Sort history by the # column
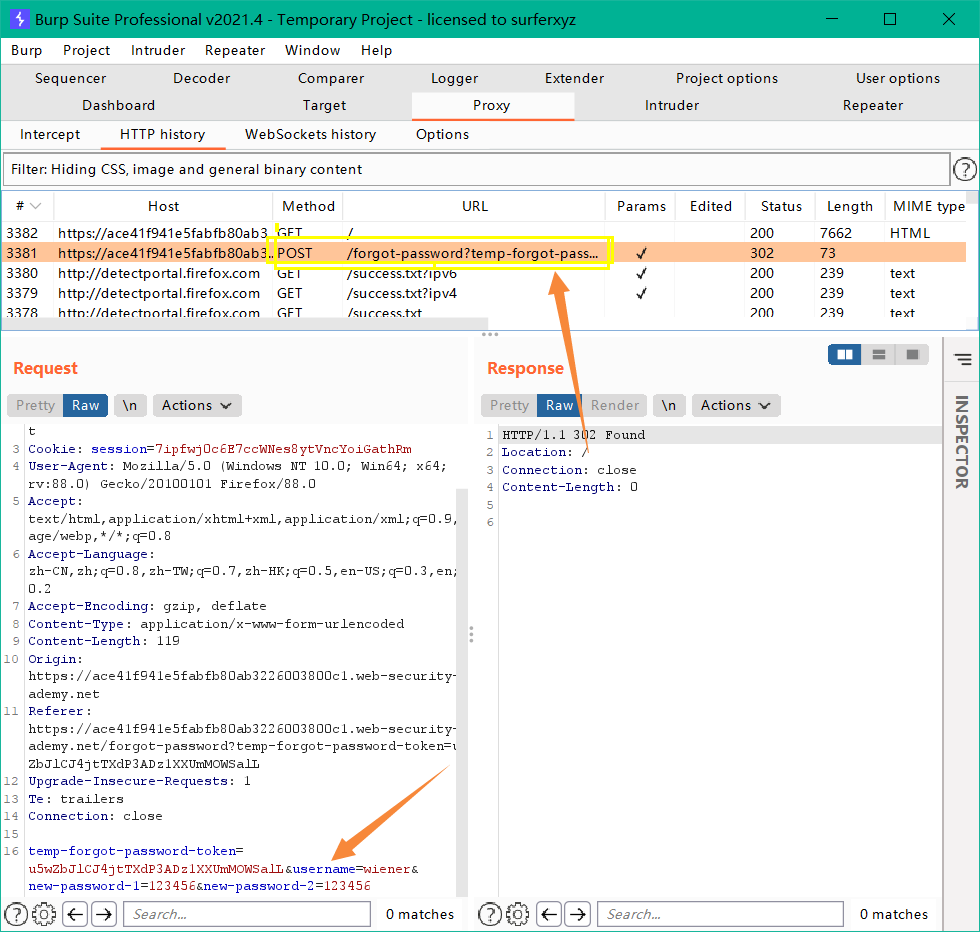 (x=28, y=206)
